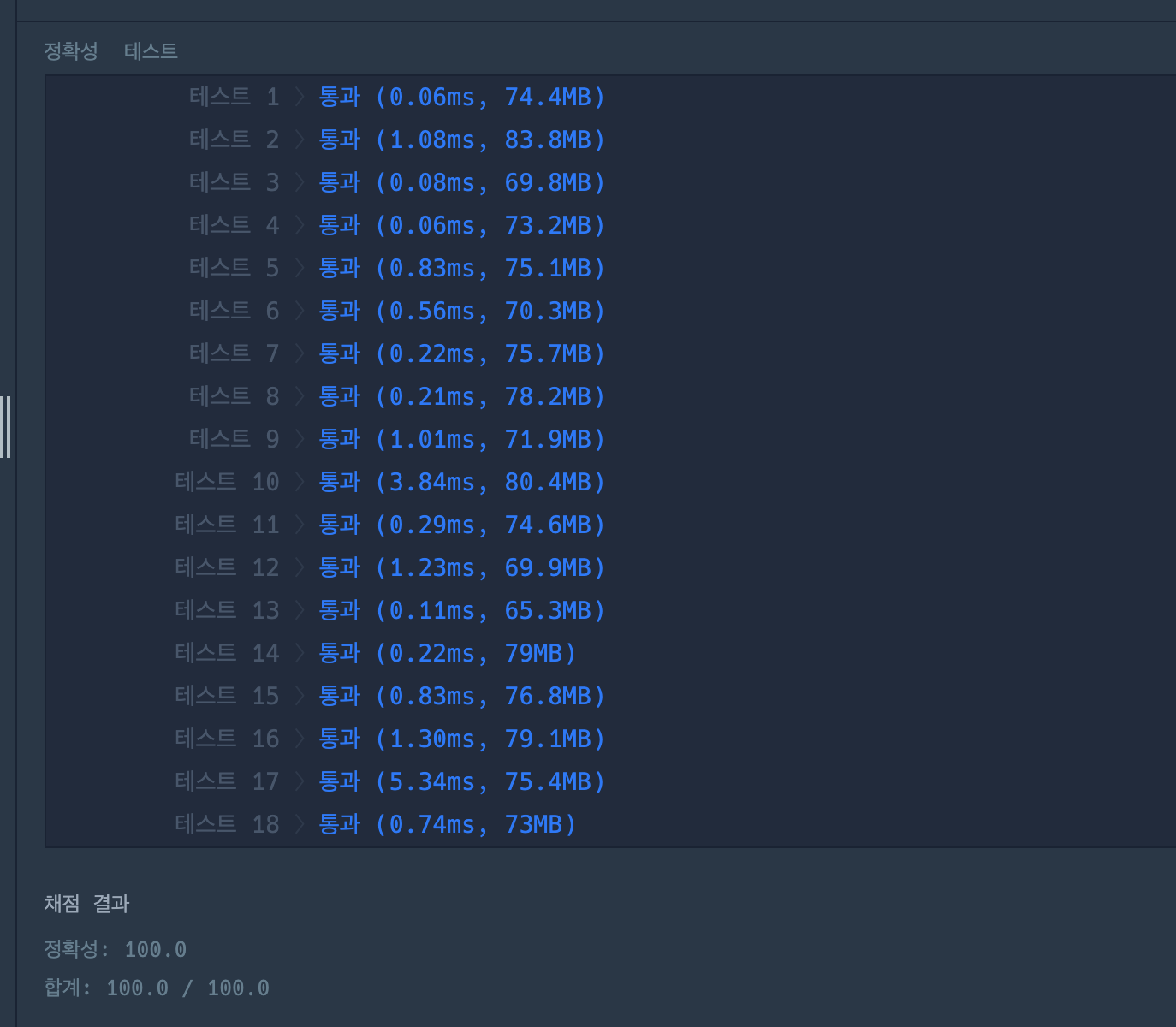The height and width of the screenshot is (1027, 1176).
Task: Select 테스트 4 result (0.06ms, 73.2MB)
Action: (462, 225)
